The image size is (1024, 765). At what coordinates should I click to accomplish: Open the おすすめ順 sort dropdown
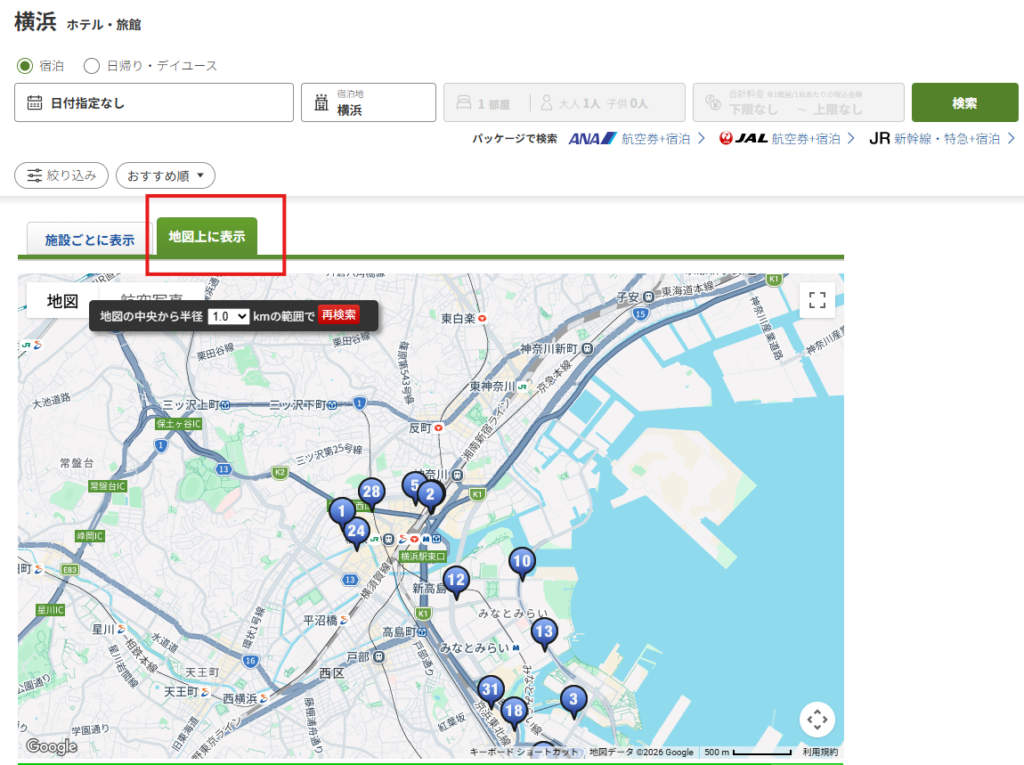(x=165, y=176)
